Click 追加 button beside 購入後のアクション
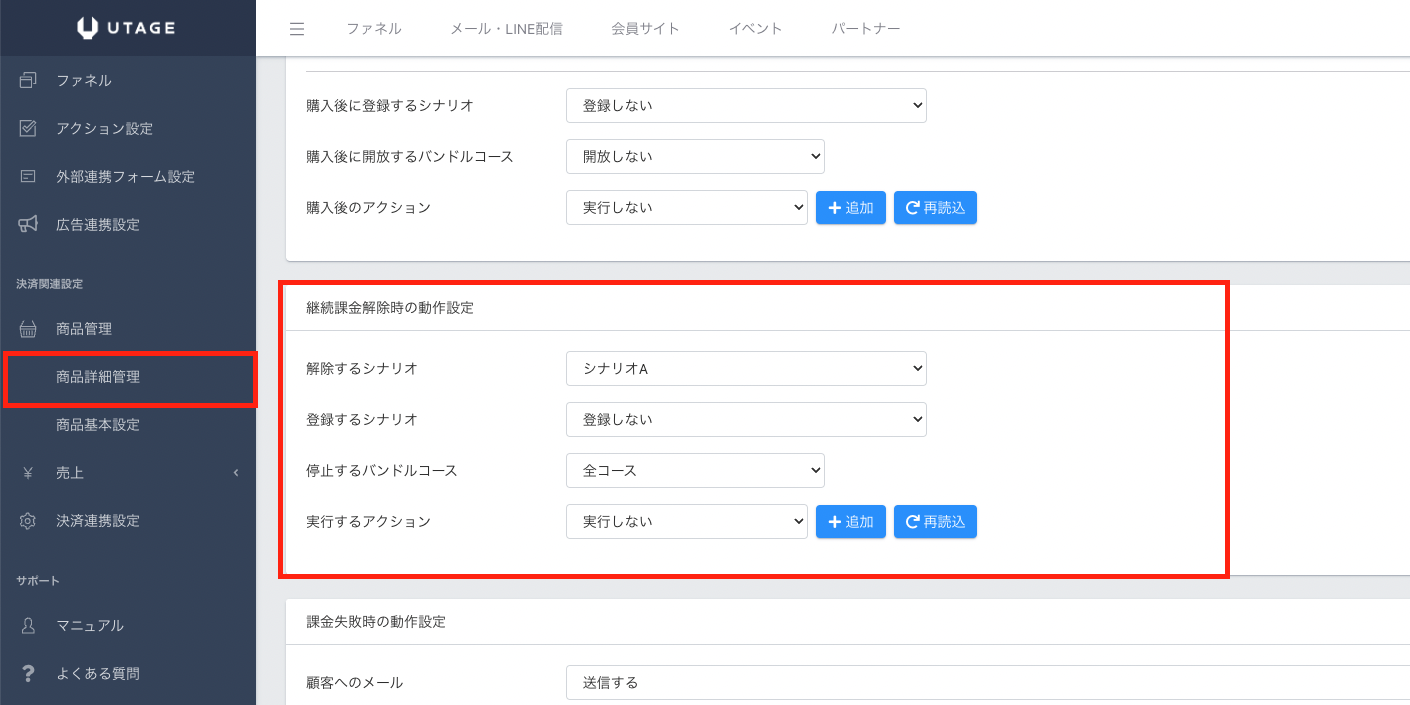Image resolution: width=1410 pixels, height=705 pixels. click(850, 208)
